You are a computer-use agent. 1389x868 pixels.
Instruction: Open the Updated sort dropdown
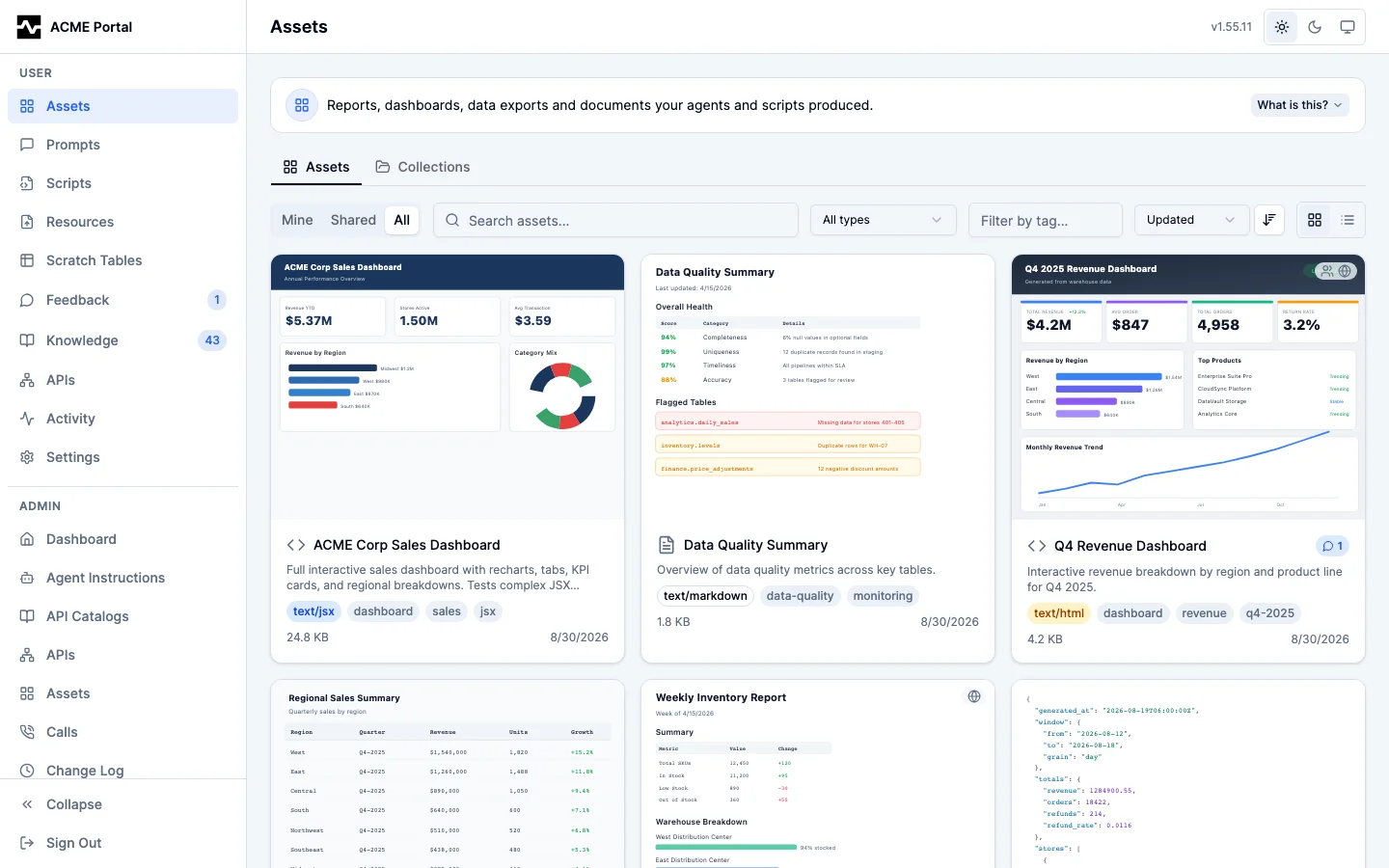click(x=1191, y=220)
